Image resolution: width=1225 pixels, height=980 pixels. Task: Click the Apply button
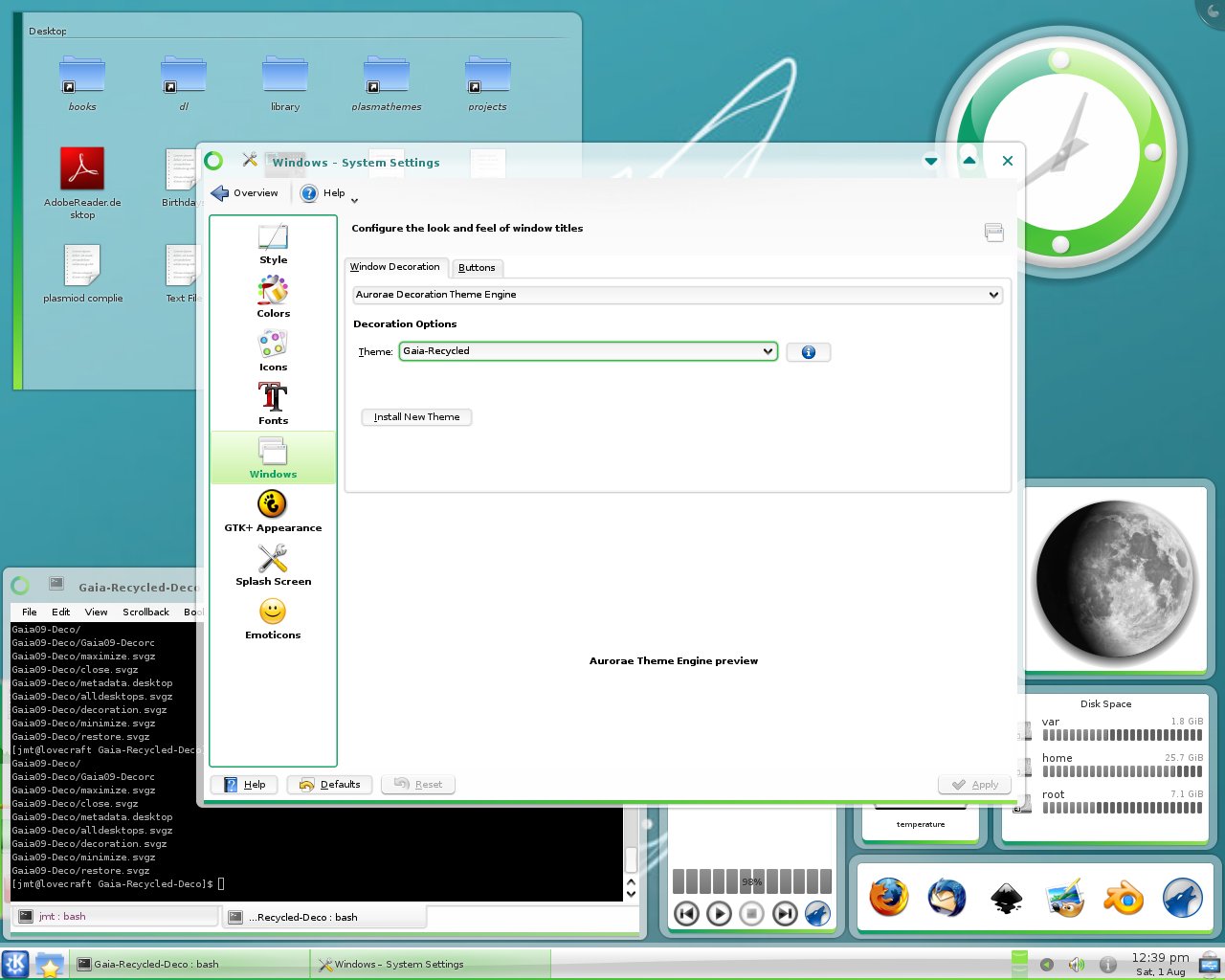pyautogui.click(x=974, y=785)
